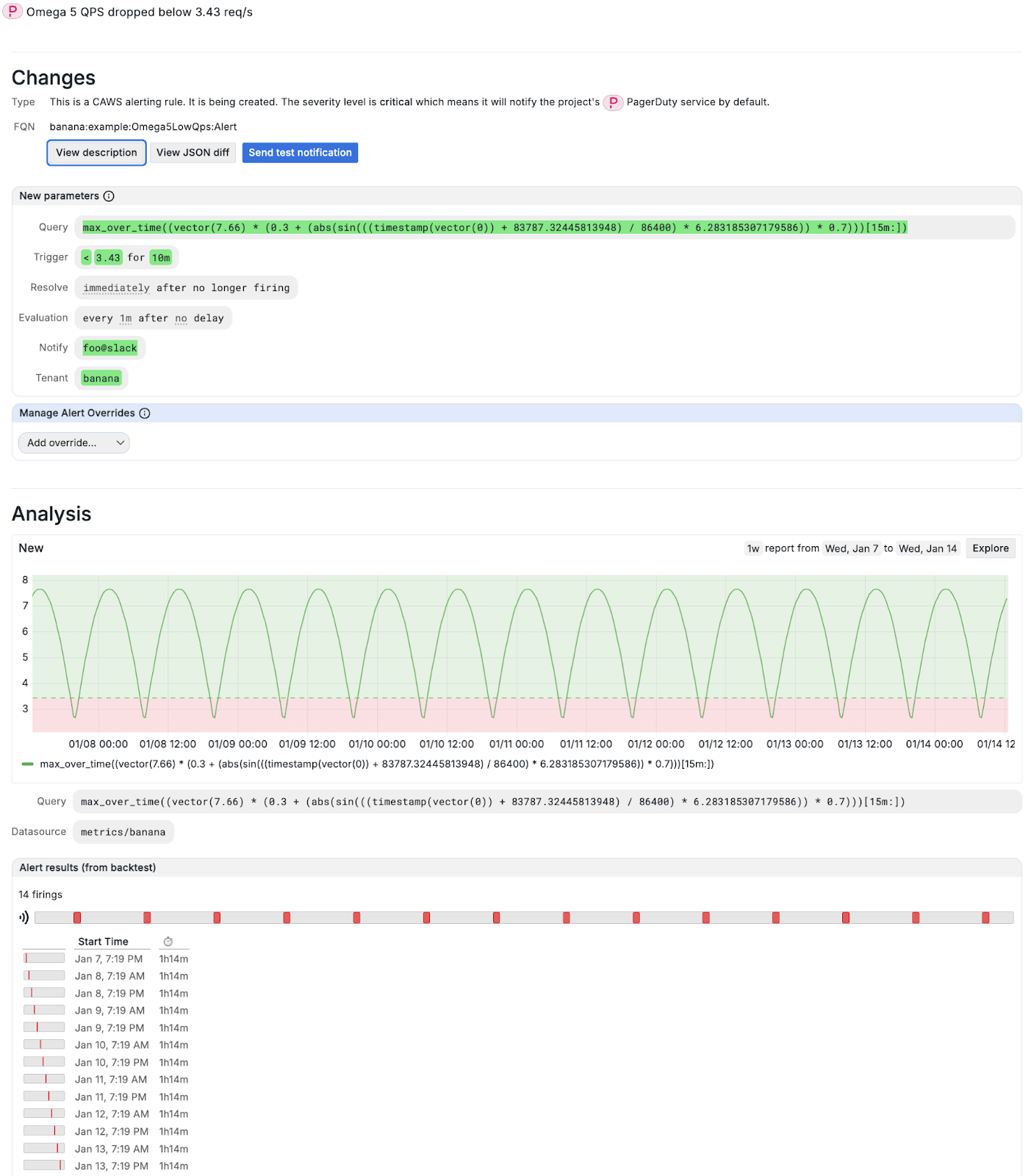Click the PagerDuty icon beside the alert title
This screenshot has height=1176, width=1031.
click(12, 12)
